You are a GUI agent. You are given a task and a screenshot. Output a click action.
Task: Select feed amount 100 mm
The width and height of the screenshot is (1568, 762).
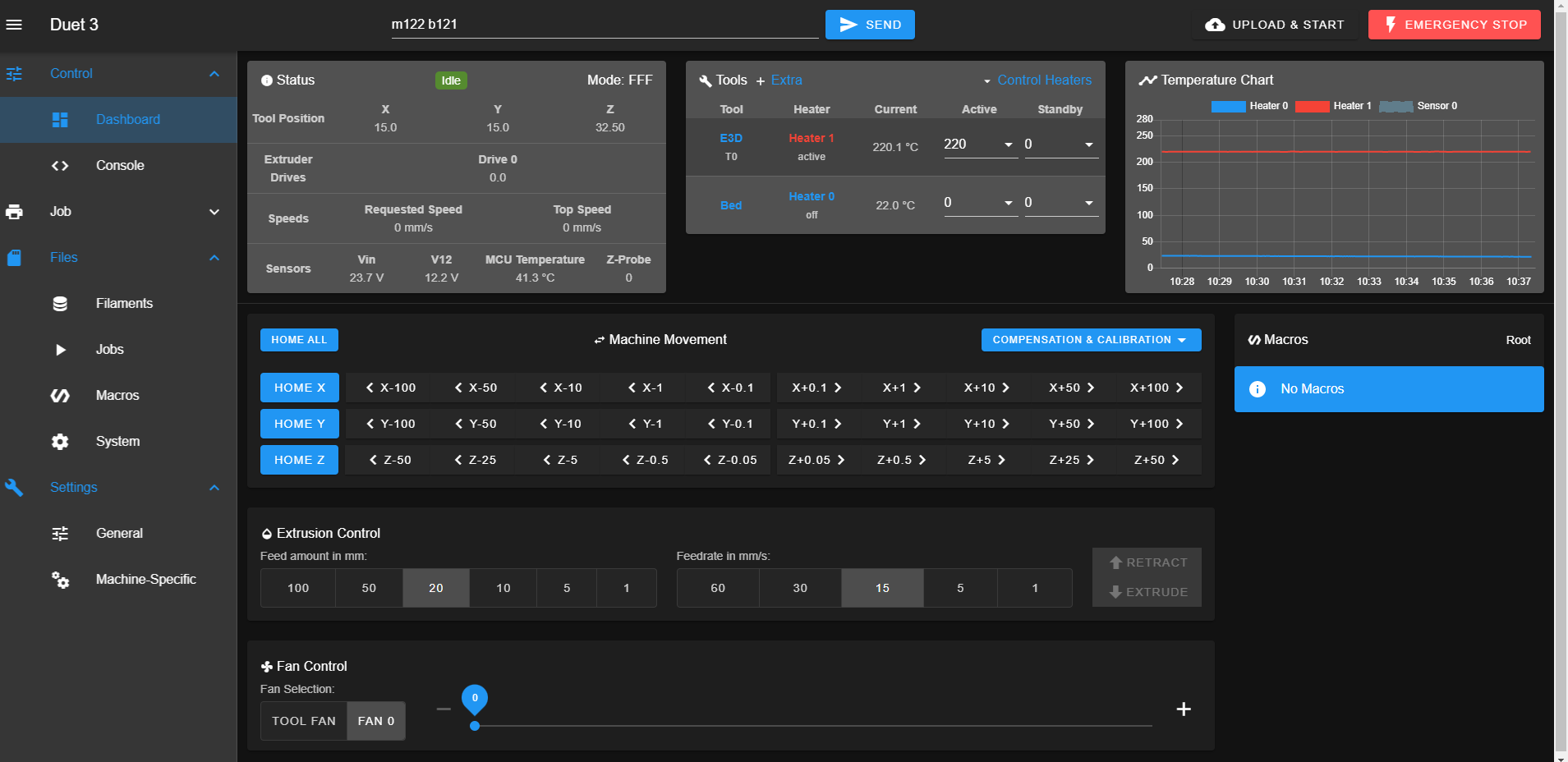(298, 588)
